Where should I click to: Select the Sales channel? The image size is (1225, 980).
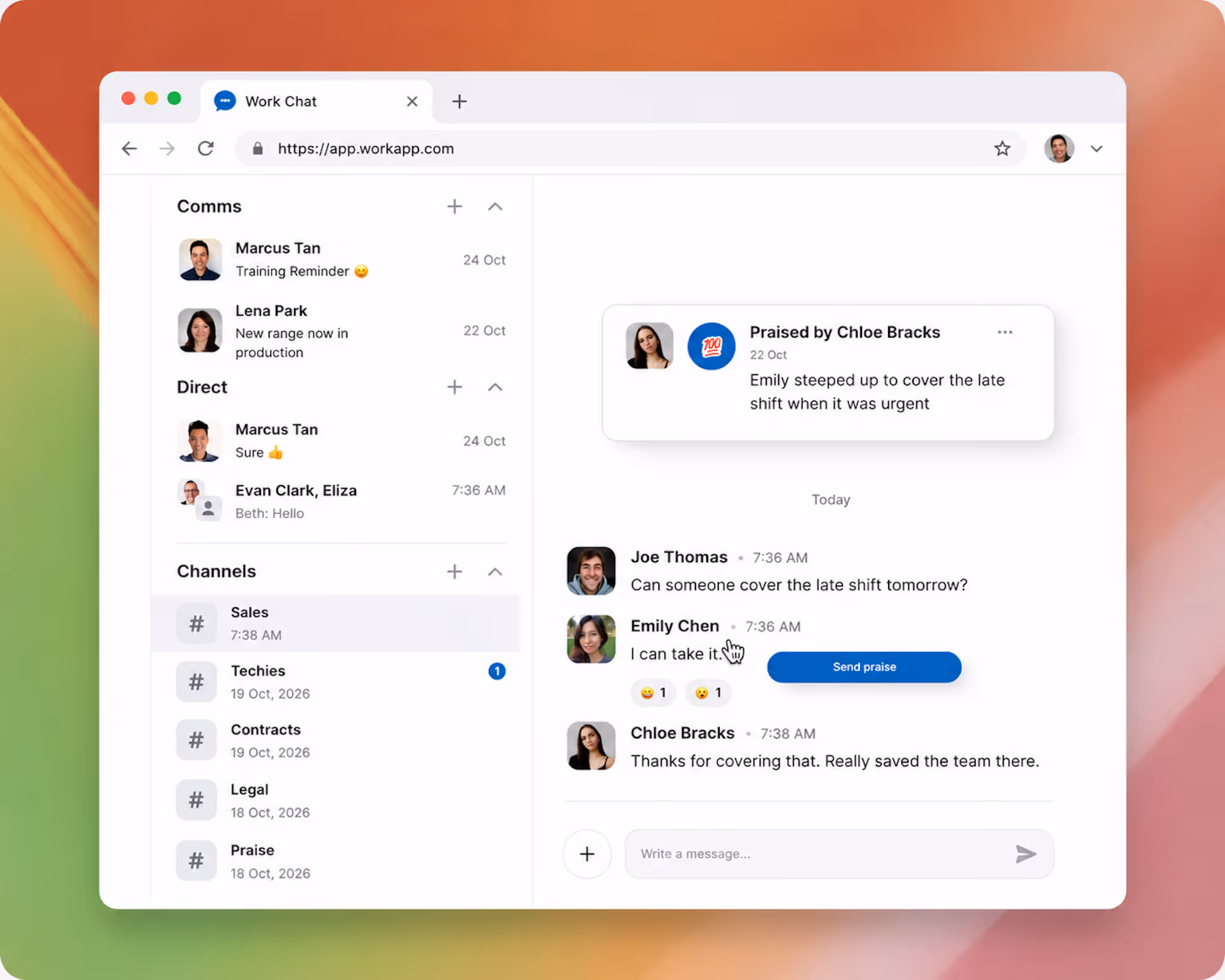click(336, 623)
